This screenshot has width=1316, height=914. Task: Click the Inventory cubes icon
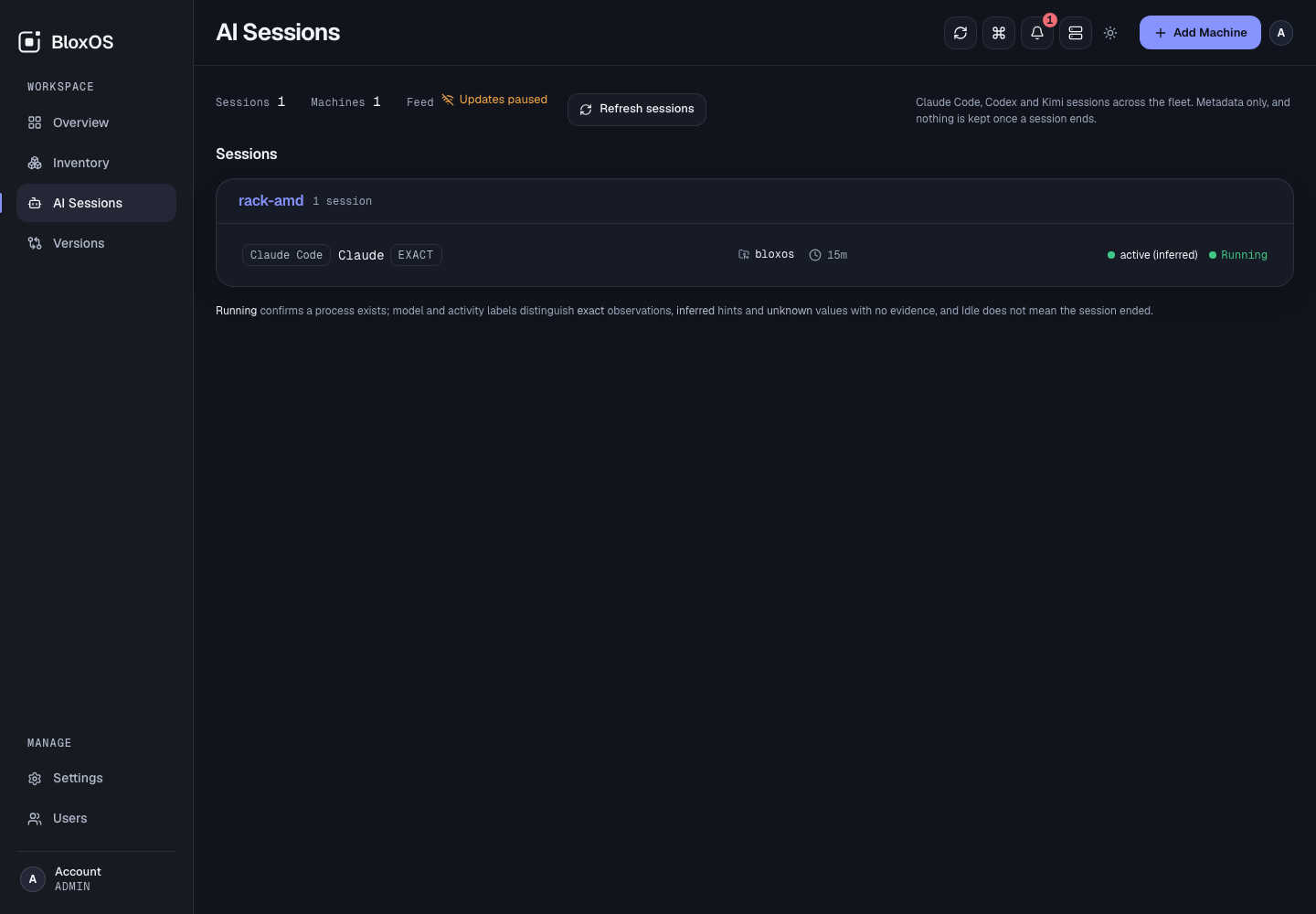(35, 163)
